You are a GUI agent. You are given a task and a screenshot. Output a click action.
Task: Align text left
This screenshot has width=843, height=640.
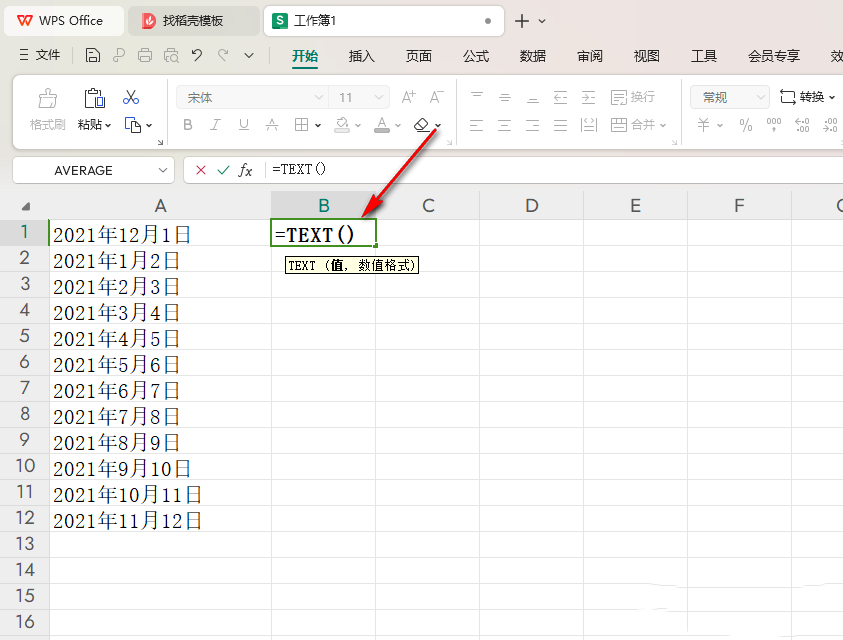(x=476, y=125)
